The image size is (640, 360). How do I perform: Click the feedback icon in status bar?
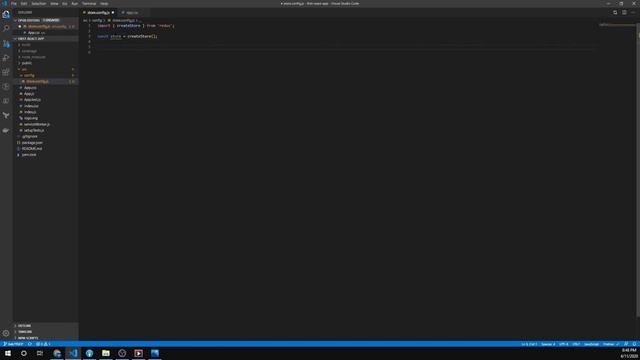[x=626, y=344]
